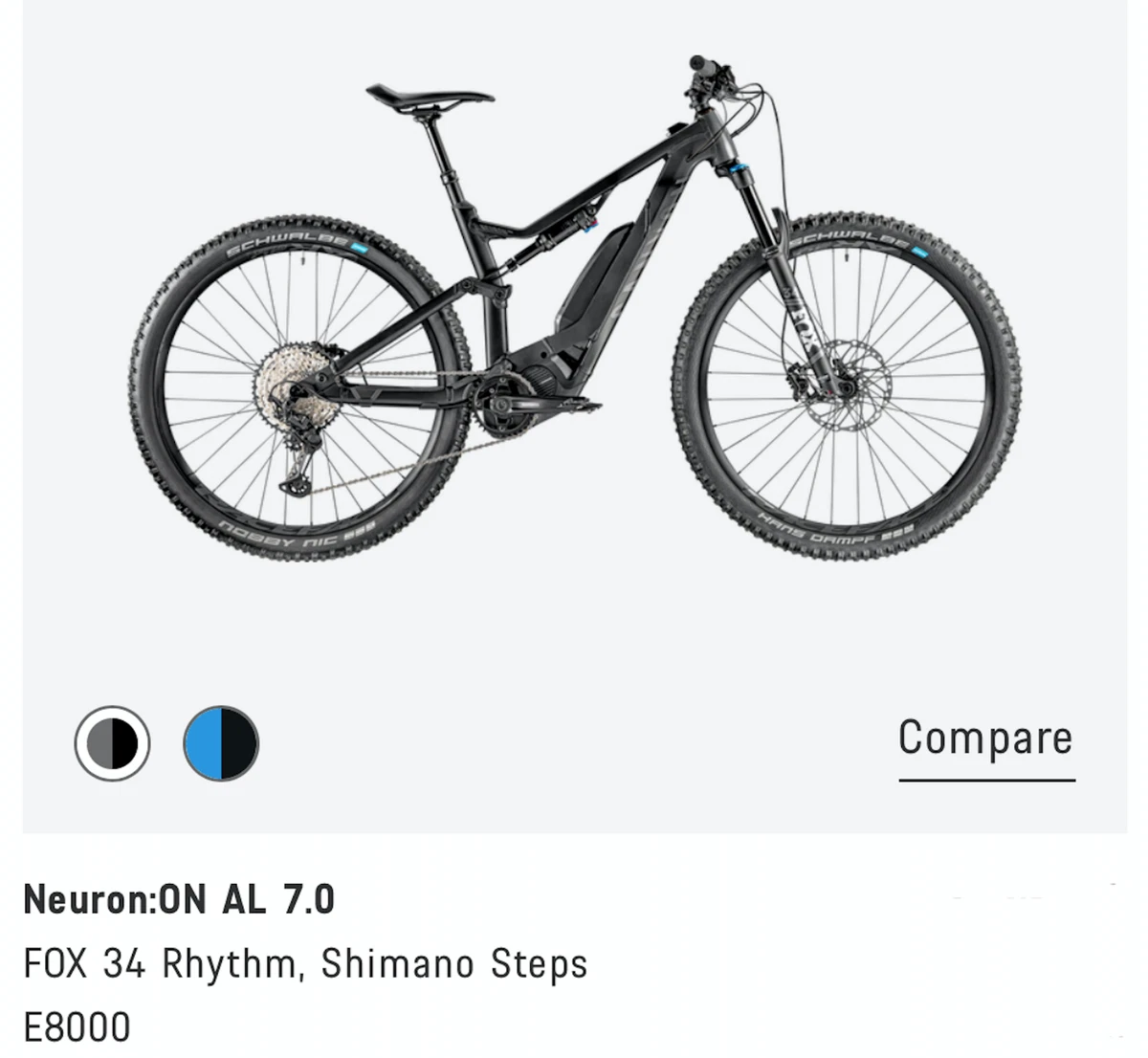The height and width of the screenshot is (1058, 1148).
Task: Click the E8000 spec text
Action: [77, 1027]
